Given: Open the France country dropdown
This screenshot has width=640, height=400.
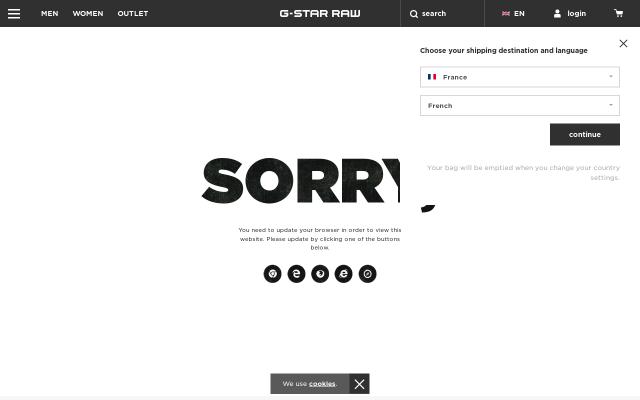Looking at the screenshot, I should coord(520,77).
